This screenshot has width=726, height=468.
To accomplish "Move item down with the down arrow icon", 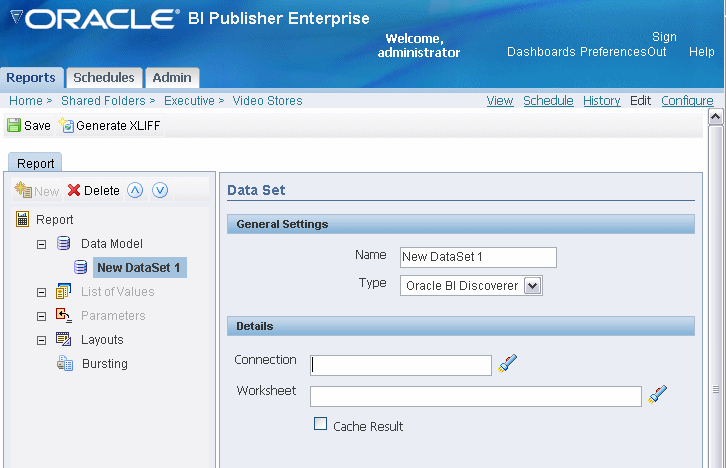I will pos(160,190).
